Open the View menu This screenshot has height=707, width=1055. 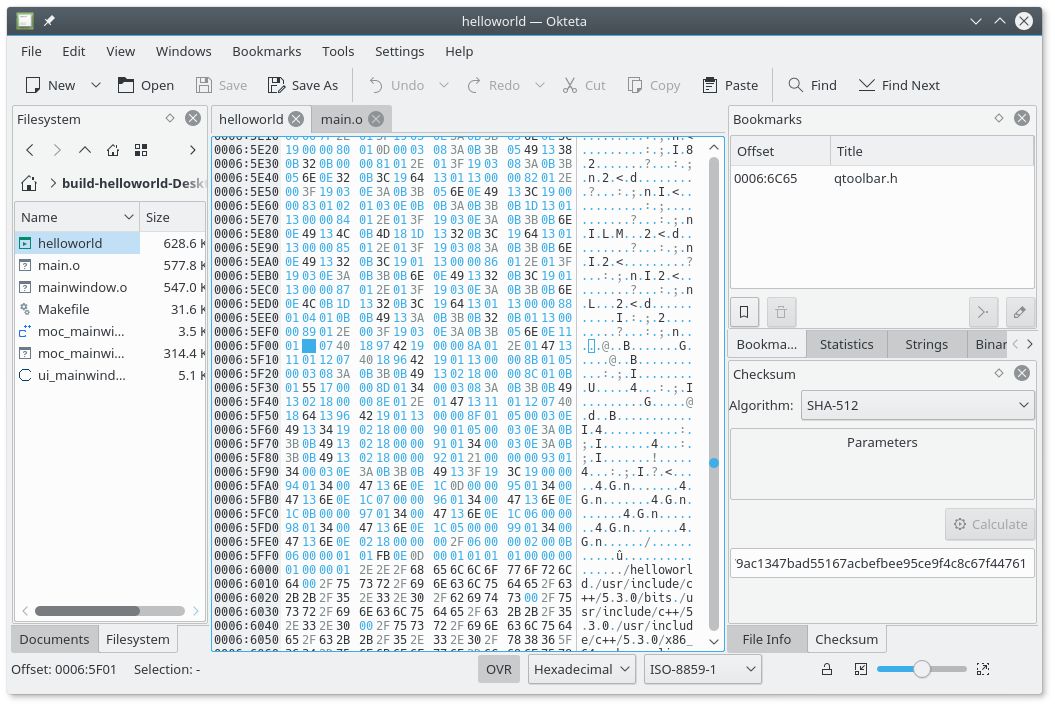tap(120, 51)
